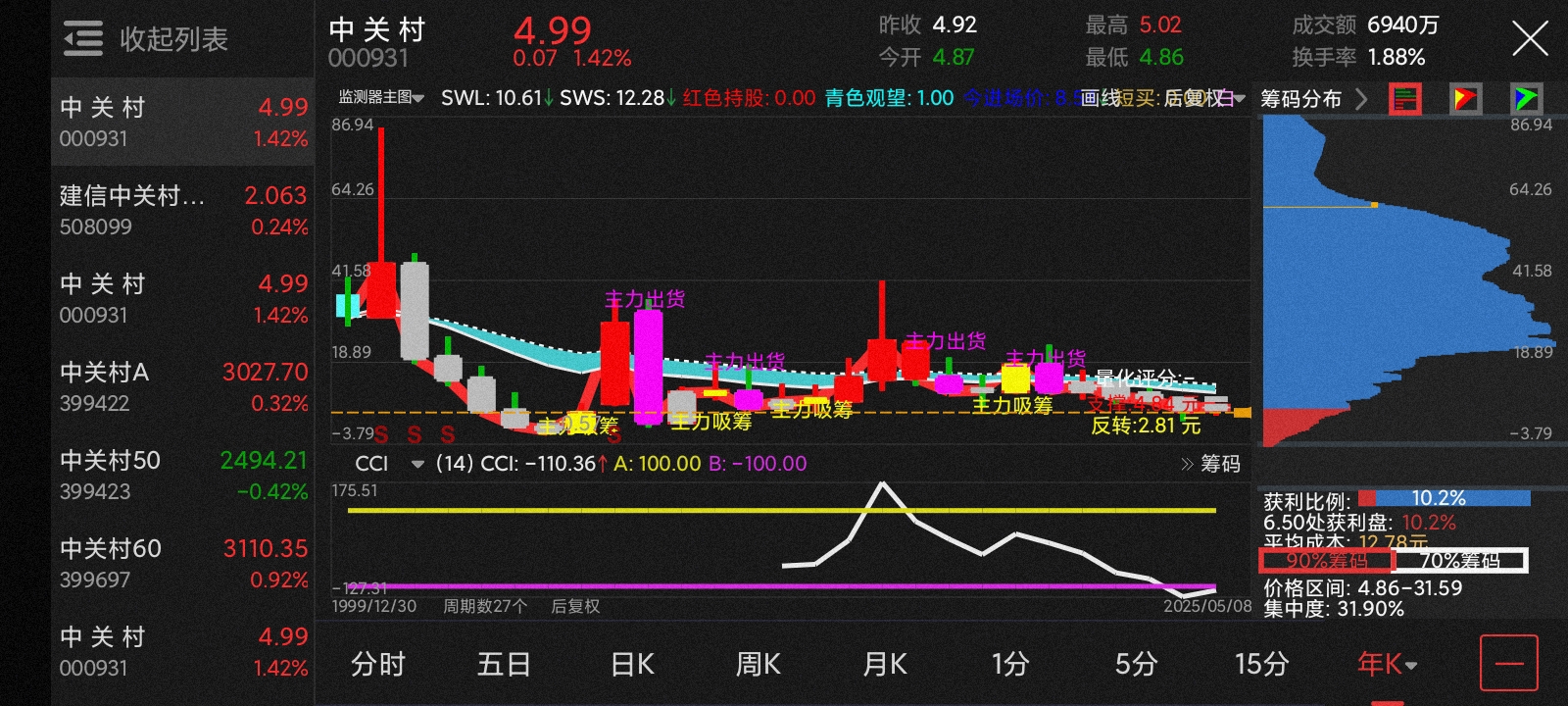The width and height of the screenshot is (1568, 706).
Task: Open the 后复权 adjustment dropdown
Action: tap(1203, 98)
